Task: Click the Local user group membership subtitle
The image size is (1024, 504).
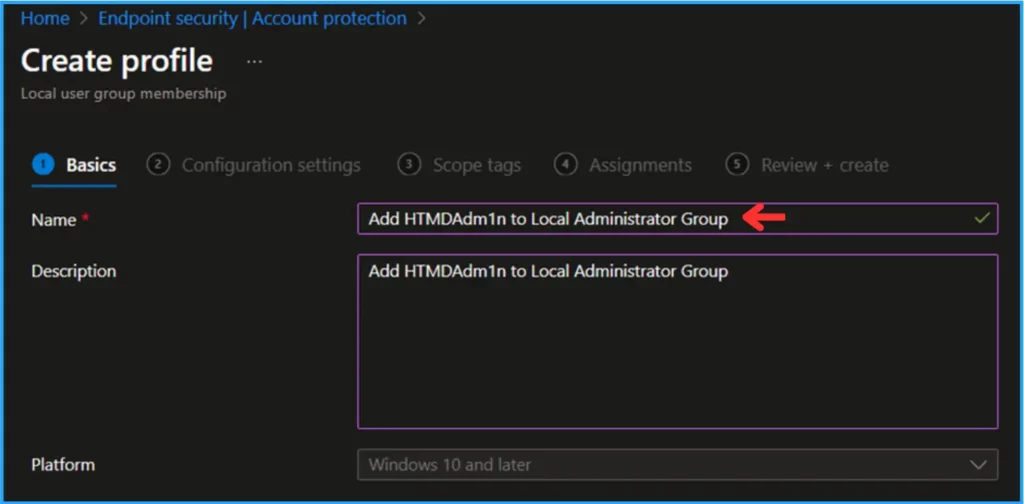Action: tap(123, 94)
